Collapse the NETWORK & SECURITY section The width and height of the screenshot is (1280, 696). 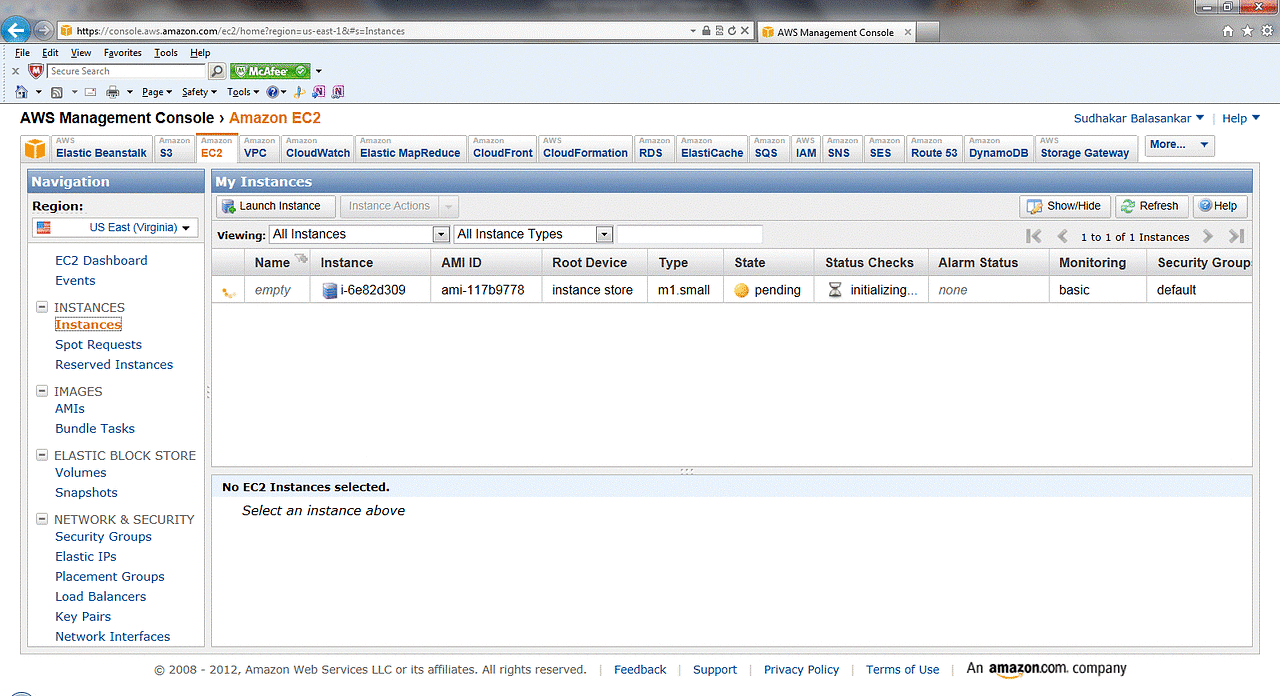coord(42,519)
